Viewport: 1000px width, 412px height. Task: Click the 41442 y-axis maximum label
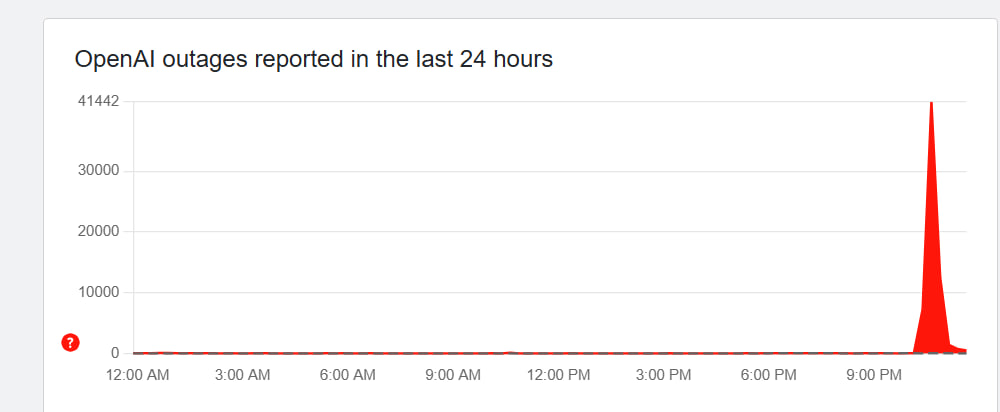click(x=98, y=101)
